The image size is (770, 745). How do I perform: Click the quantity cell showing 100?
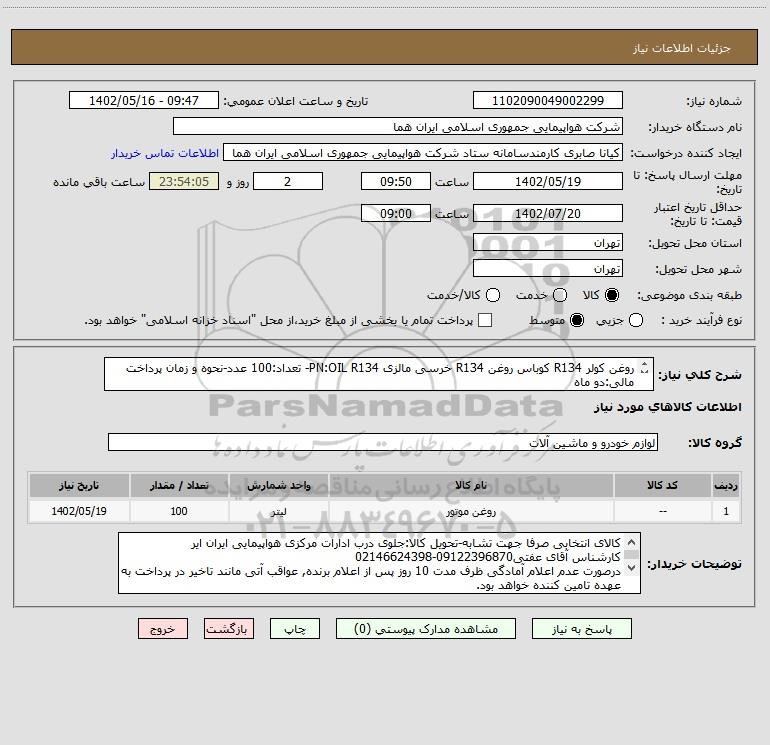(x=179, y=512)
